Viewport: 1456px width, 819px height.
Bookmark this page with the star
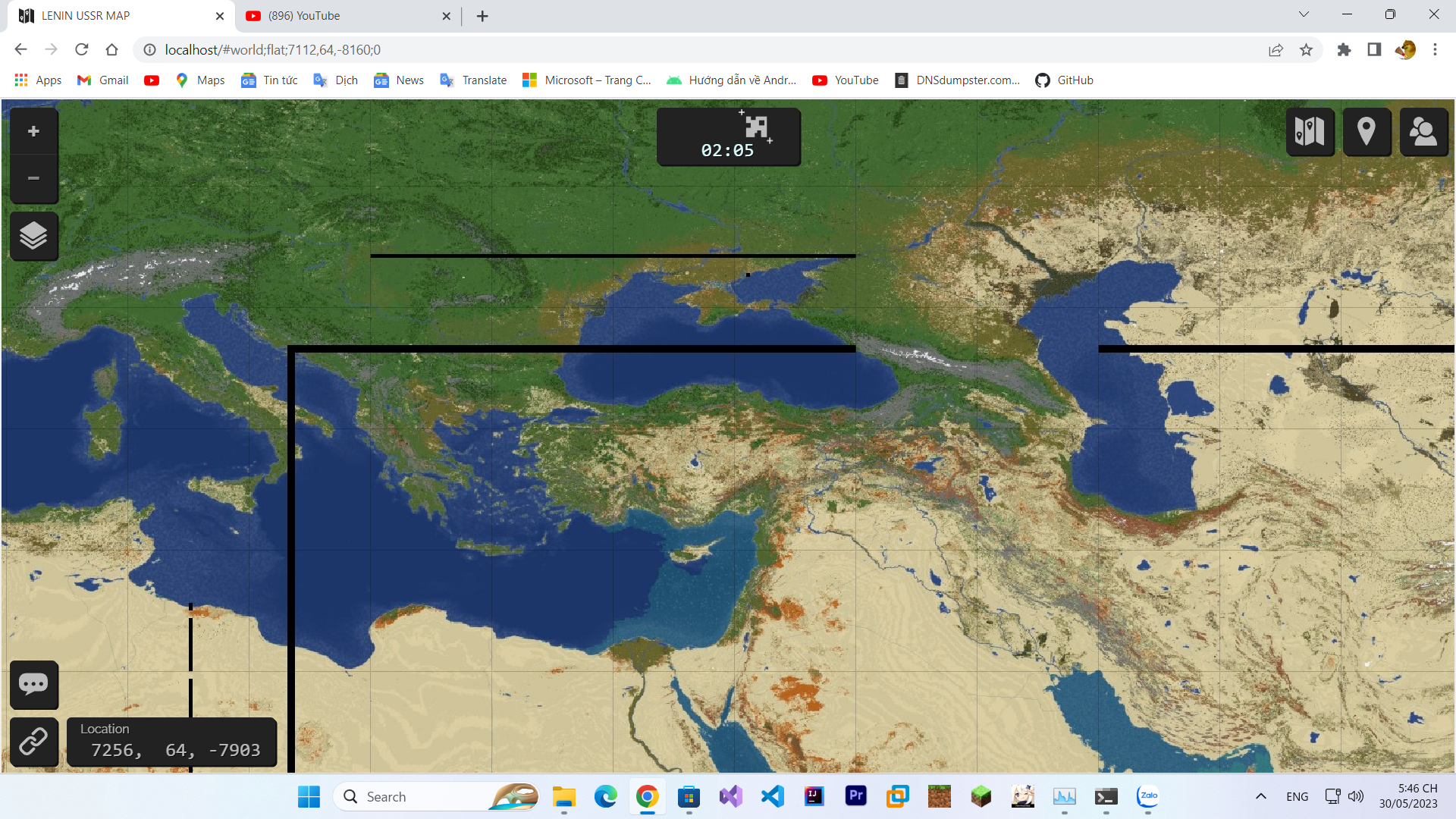(1306, 50)
